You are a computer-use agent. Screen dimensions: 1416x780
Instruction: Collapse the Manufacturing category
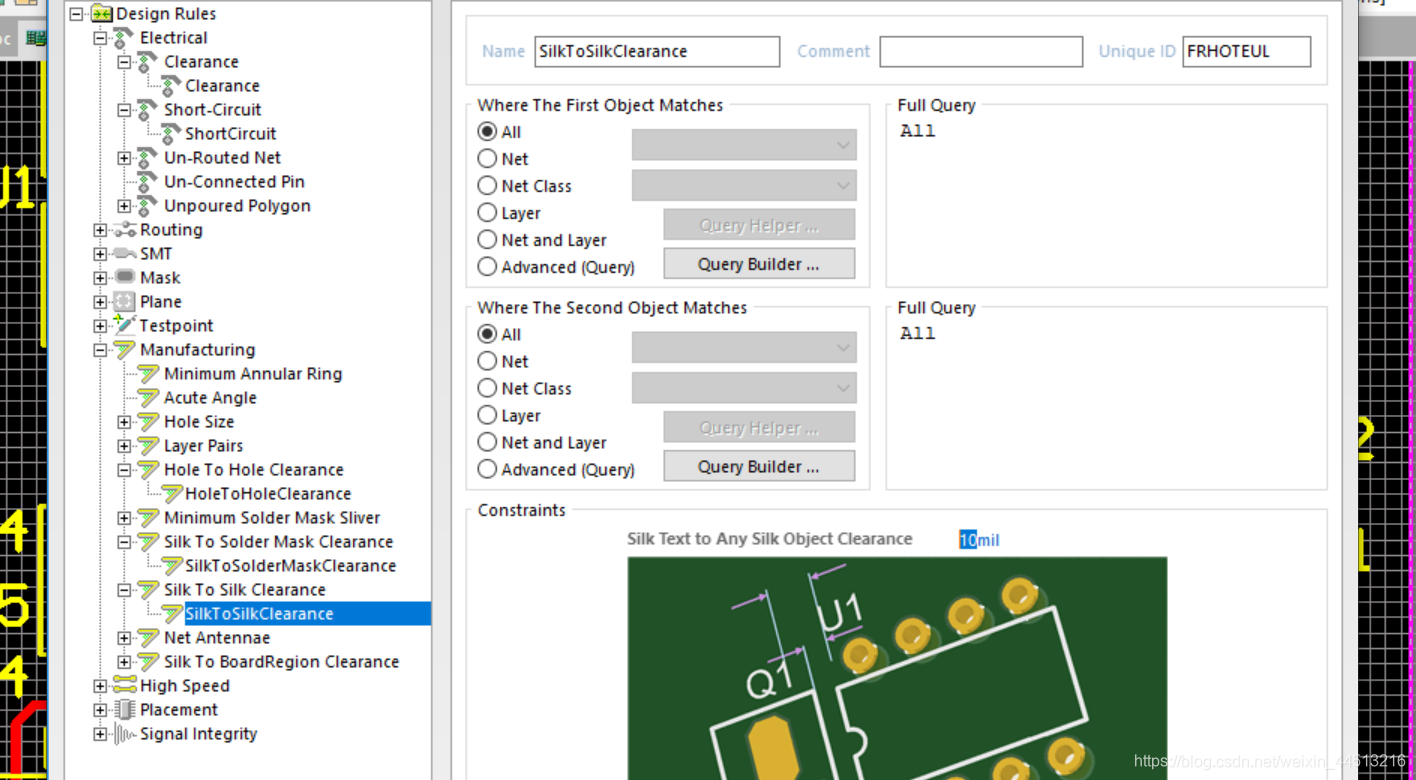click(100, 350)
